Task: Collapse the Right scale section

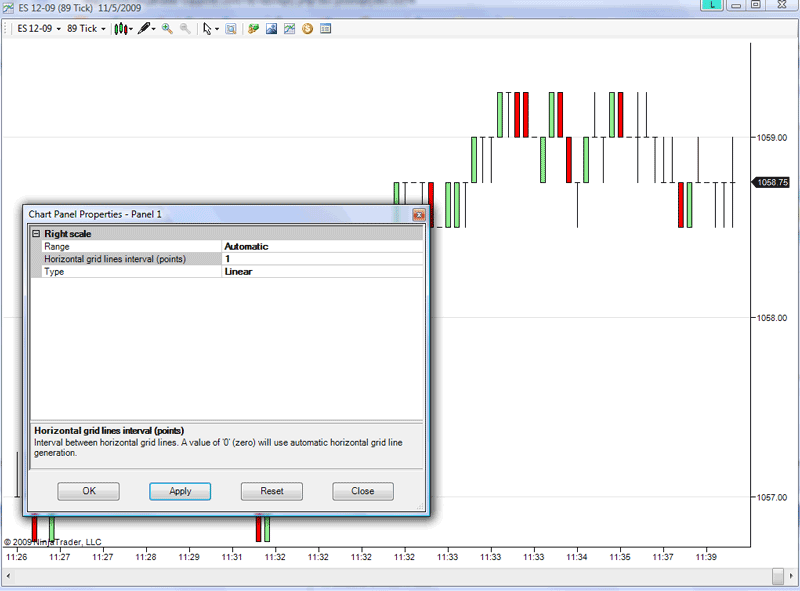Action: click(36, 234)
